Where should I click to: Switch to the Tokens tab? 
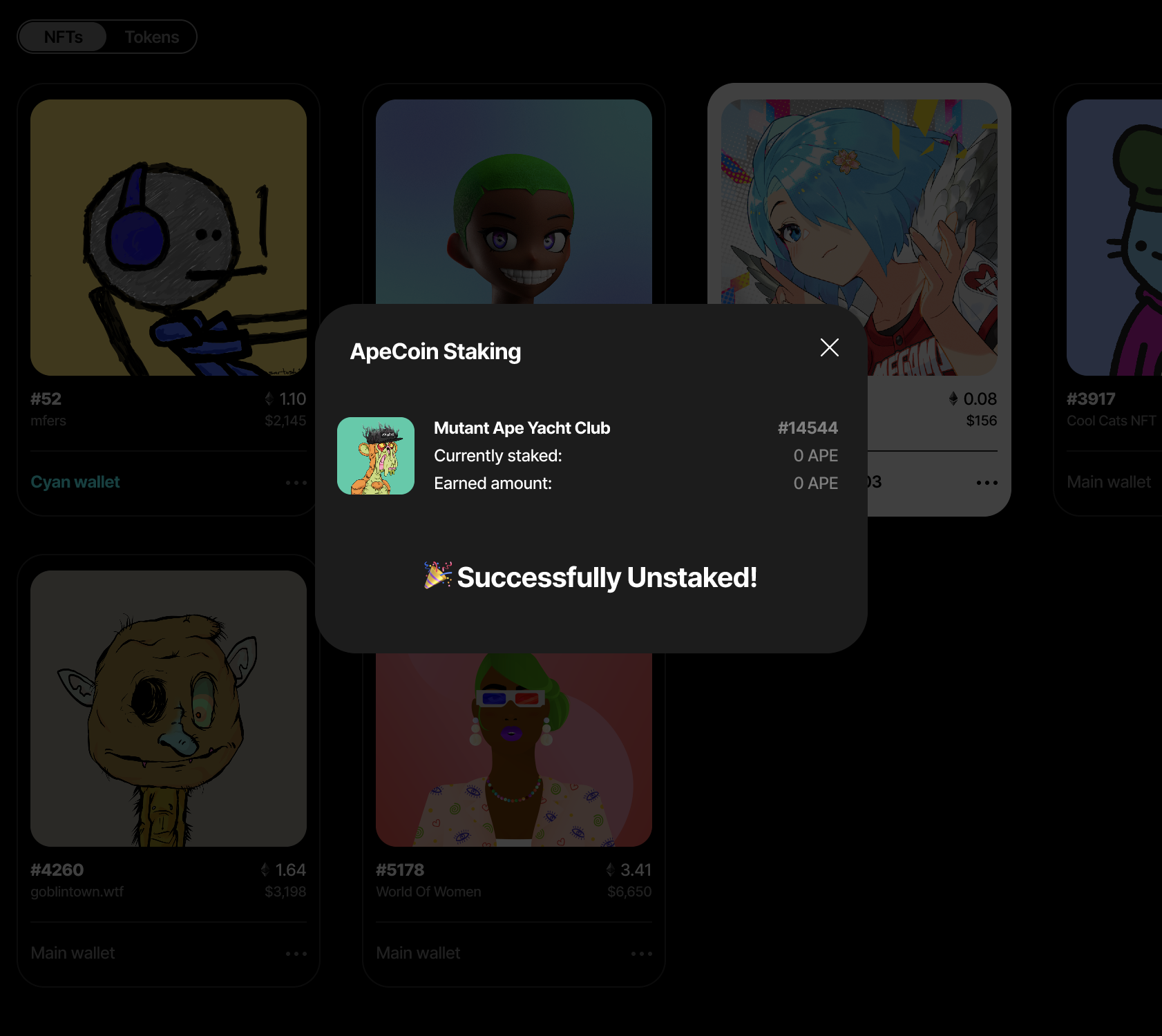coord(152,37)
